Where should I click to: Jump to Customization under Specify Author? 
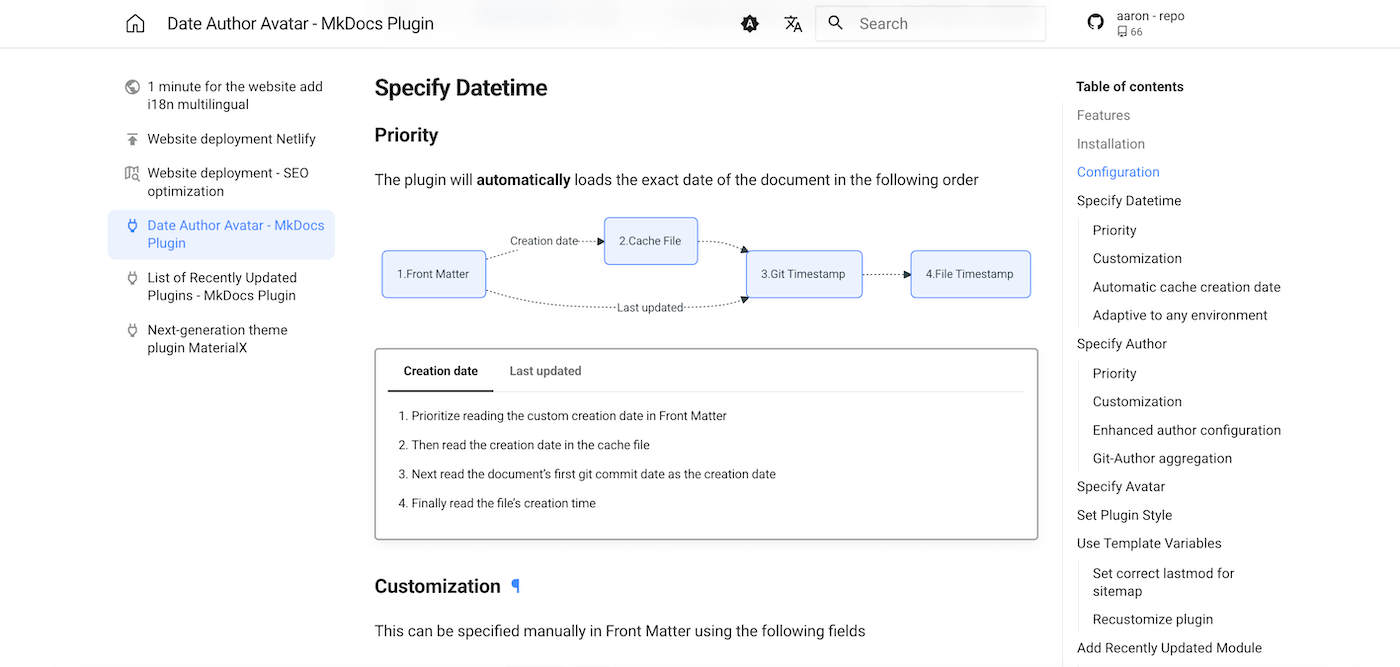tap(1137, 401)
